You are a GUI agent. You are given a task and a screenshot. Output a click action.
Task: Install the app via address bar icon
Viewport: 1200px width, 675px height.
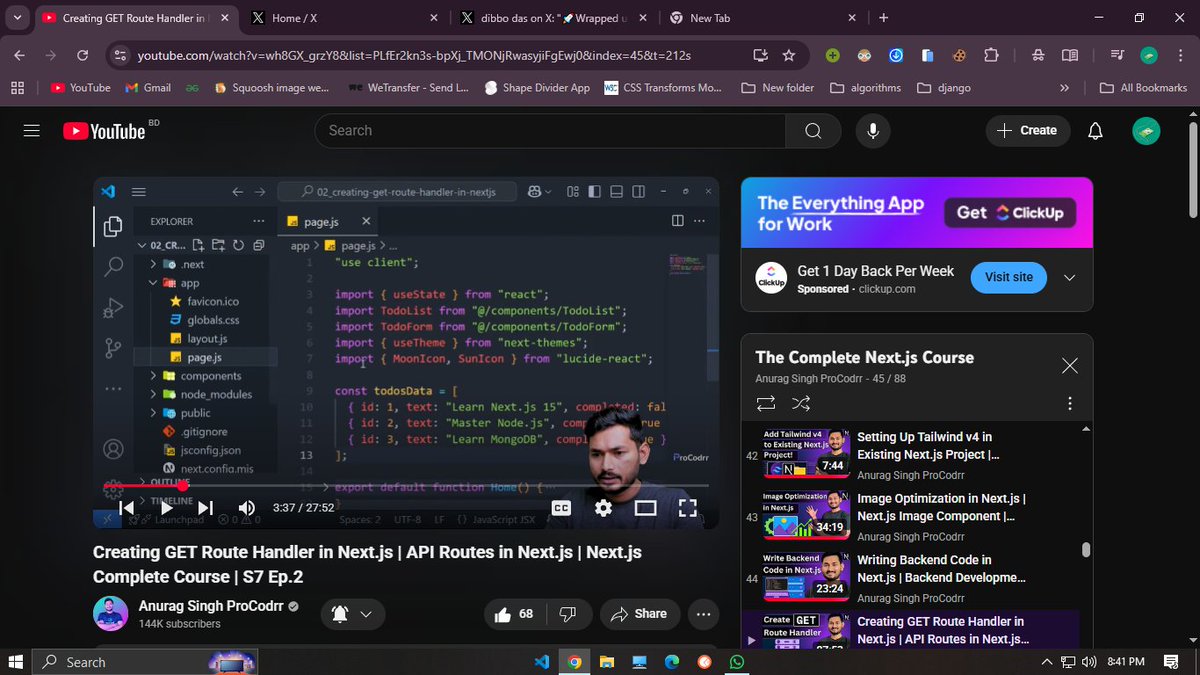click(760, 56)
